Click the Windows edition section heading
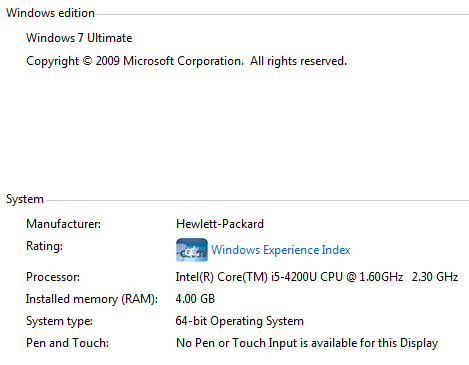The height and width of the screenshot is (365, 469). click(50, 13)
